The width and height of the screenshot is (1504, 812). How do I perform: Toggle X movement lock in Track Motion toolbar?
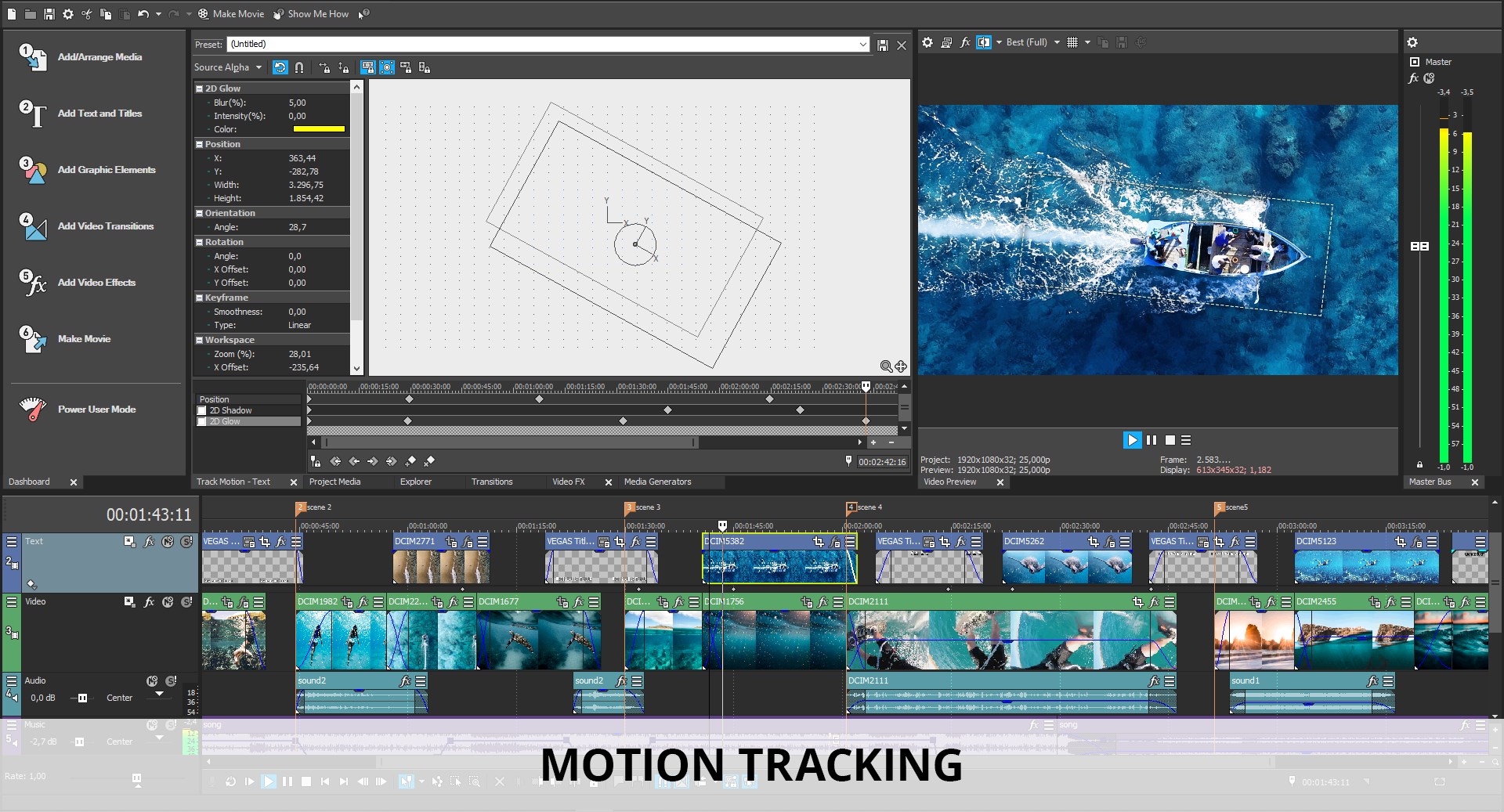click(x=325, y=68)
